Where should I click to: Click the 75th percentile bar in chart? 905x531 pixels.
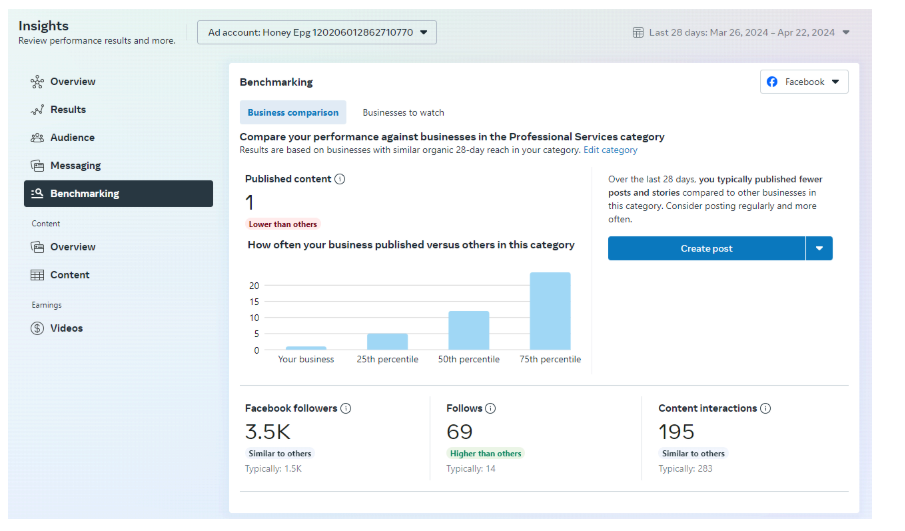(550, 311)
